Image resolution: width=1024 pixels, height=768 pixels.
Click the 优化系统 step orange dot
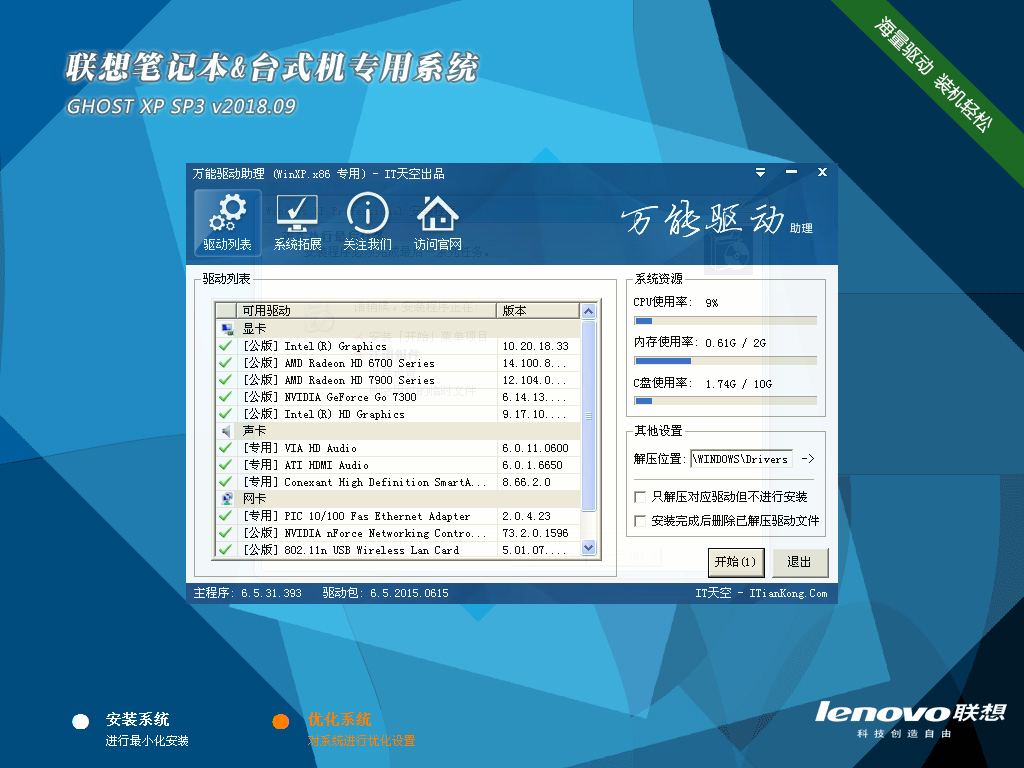click(281, 722)
